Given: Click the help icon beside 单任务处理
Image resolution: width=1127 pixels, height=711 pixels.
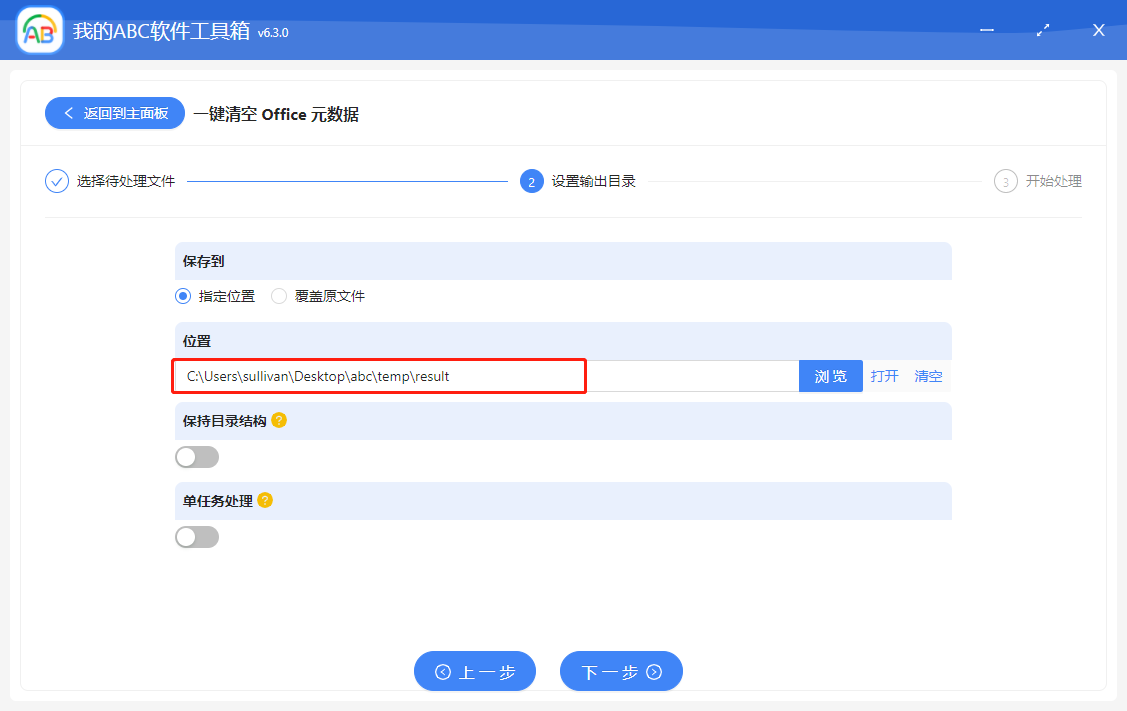Looking at the screenshot, I should click(267, 500).
